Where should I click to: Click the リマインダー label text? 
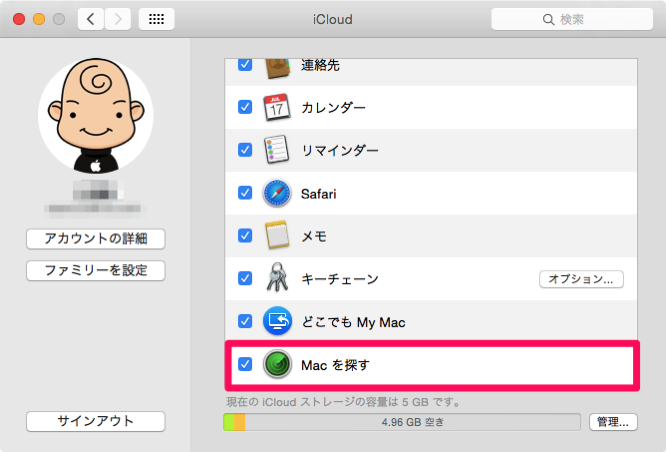[340, 150]
